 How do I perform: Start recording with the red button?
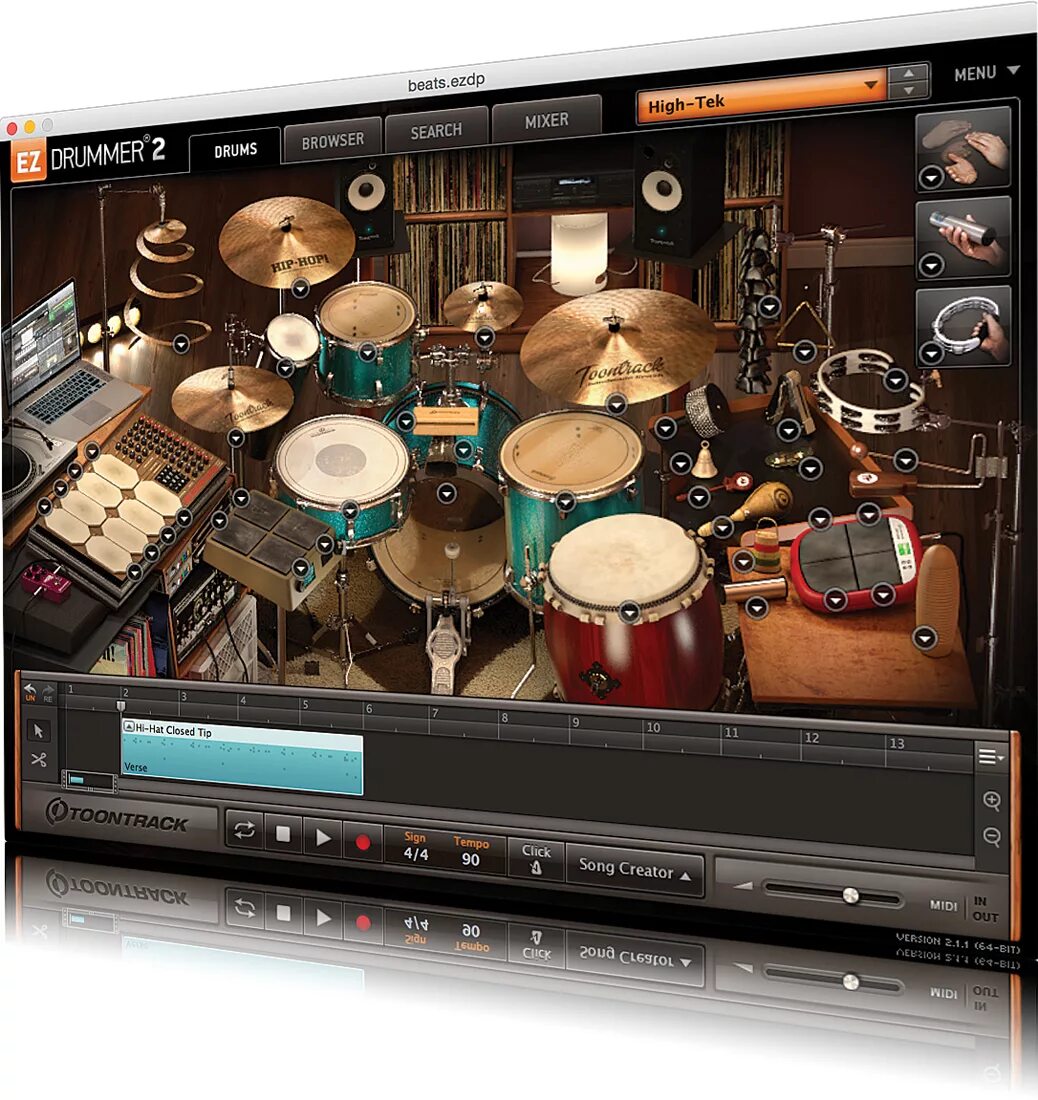coord(363,842)
